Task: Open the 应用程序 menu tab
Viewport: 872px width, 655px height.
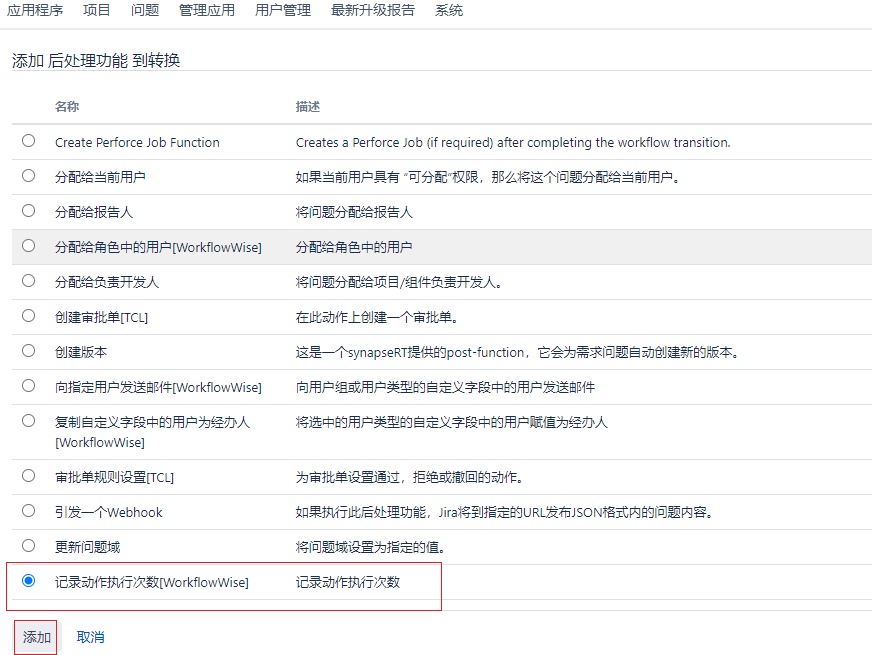Action: click(x=35, y=11)
